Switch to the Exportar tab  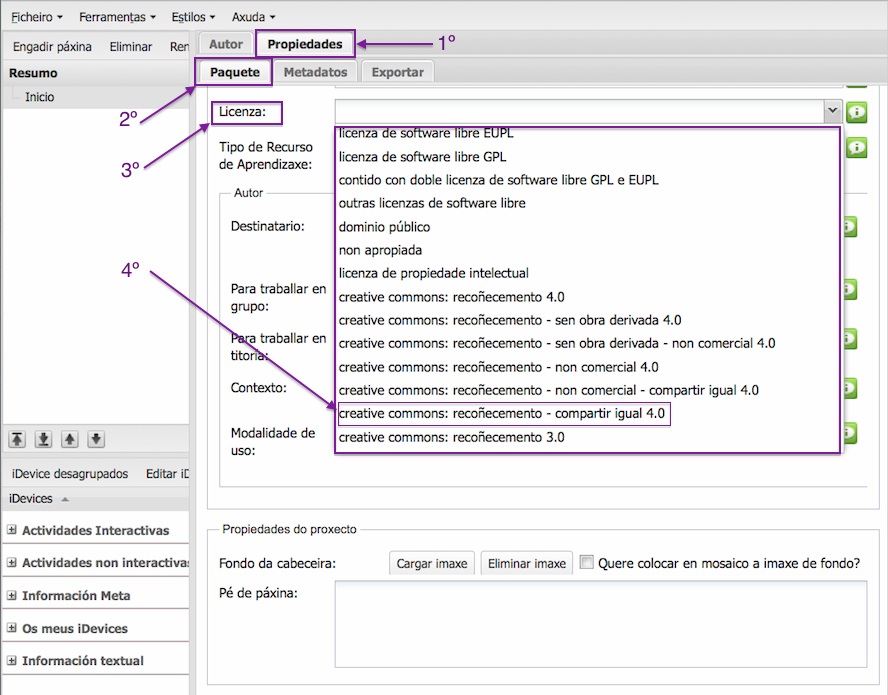coord(398,72)
